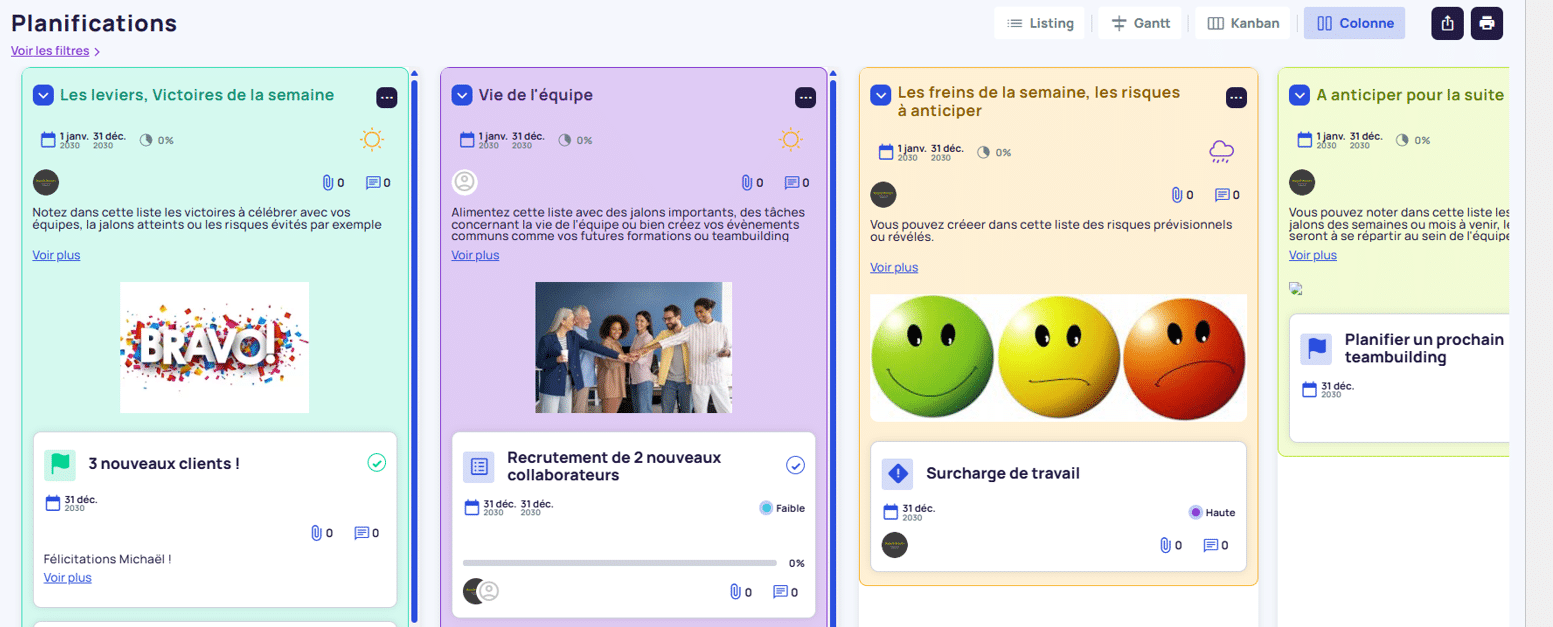Viewport: 1553px width, 627px height.
Task: Click the attachment paperclip in Vie de l'équipe header
Action: 745,183
